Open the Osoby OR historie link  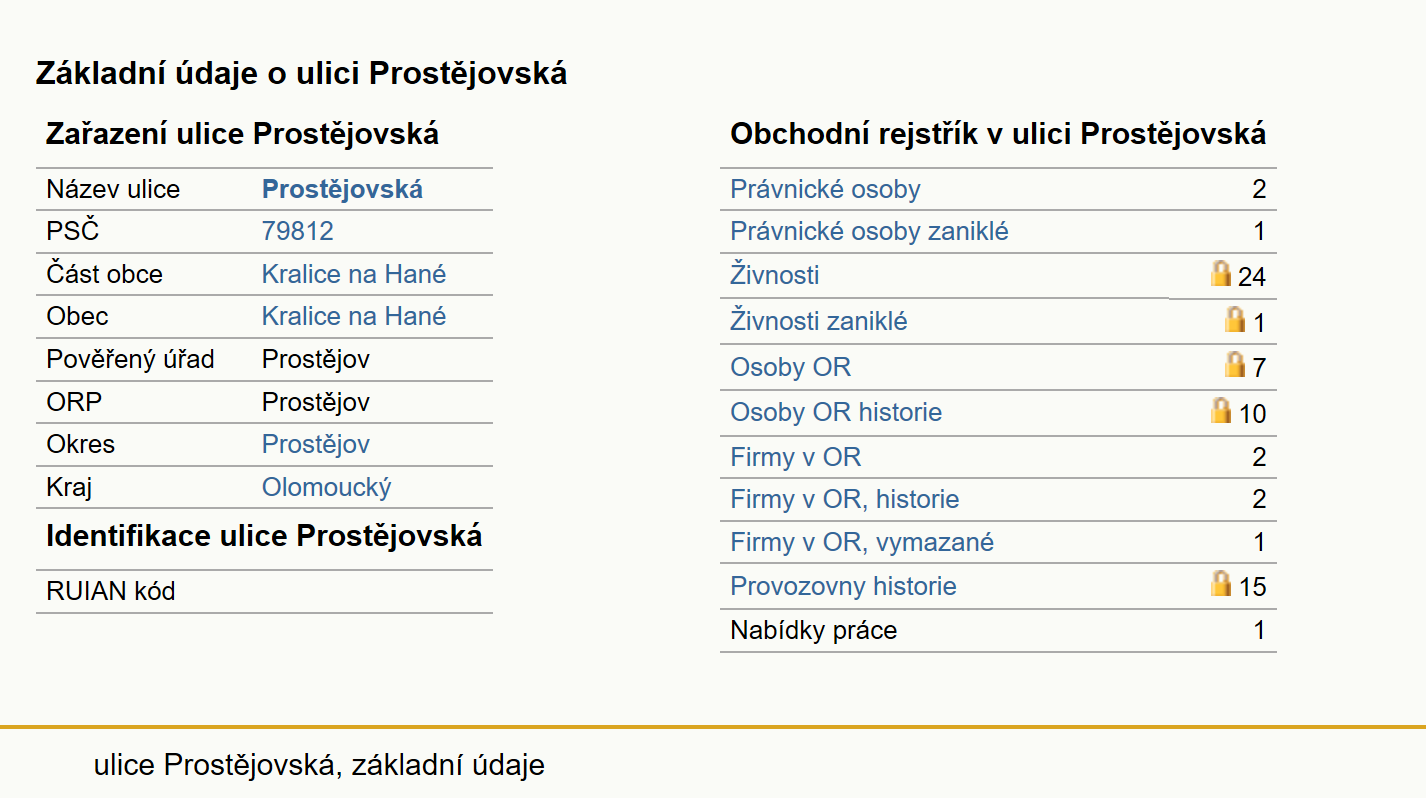(836, 412)
